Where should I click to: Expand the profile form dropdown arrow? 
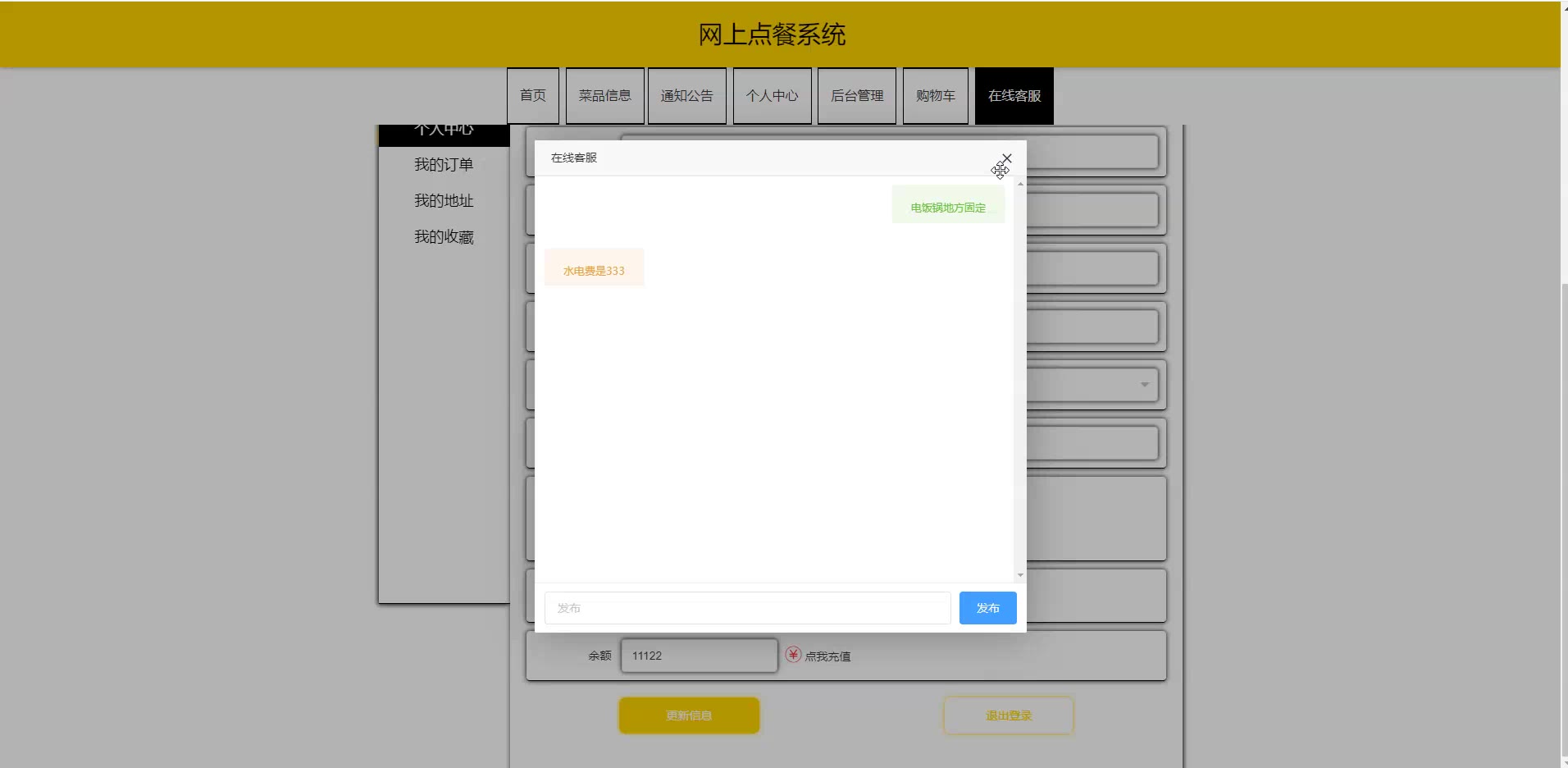(x=1144, y=385)
